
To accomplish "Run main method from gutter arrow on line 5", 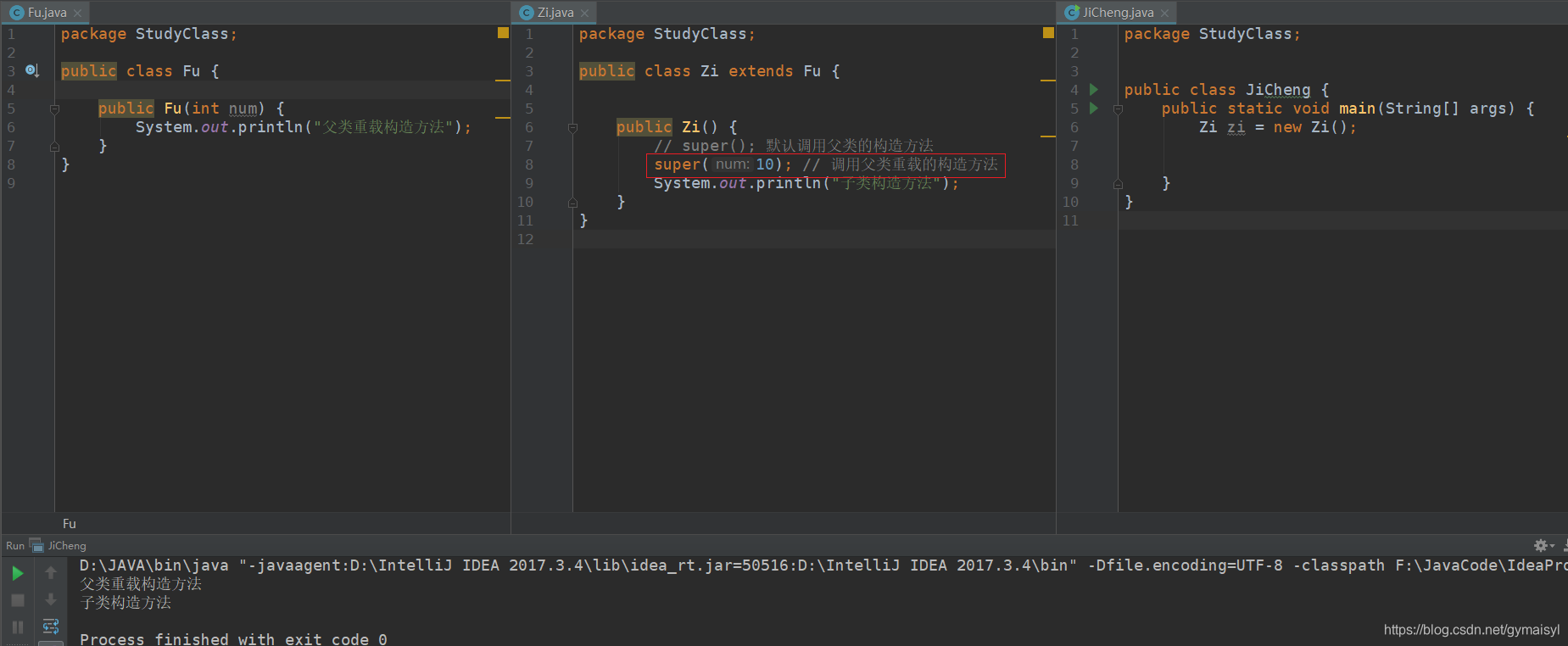I will point(1094,108).
